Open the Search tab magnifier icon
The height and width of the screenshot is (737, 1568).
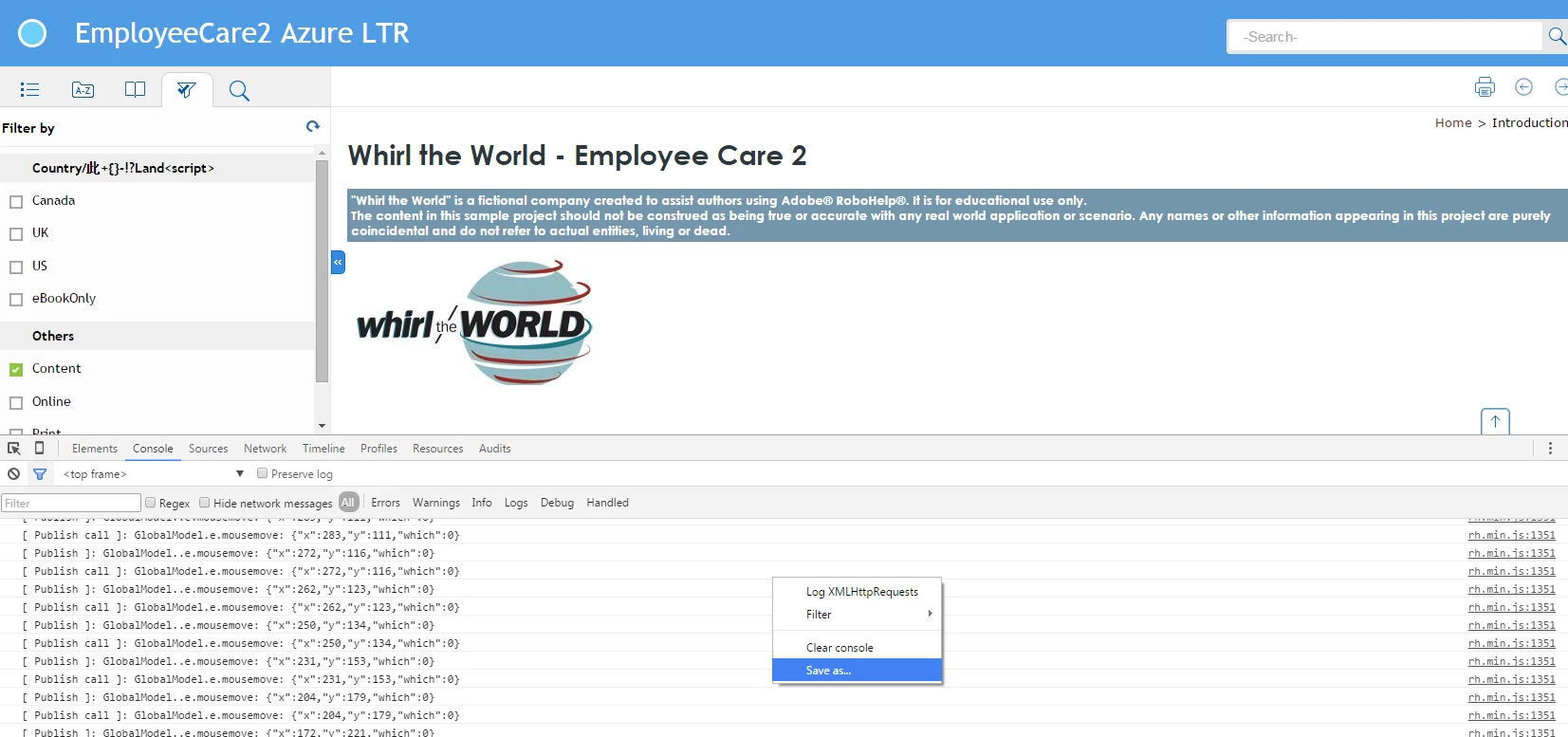click(x=239, y=91)
